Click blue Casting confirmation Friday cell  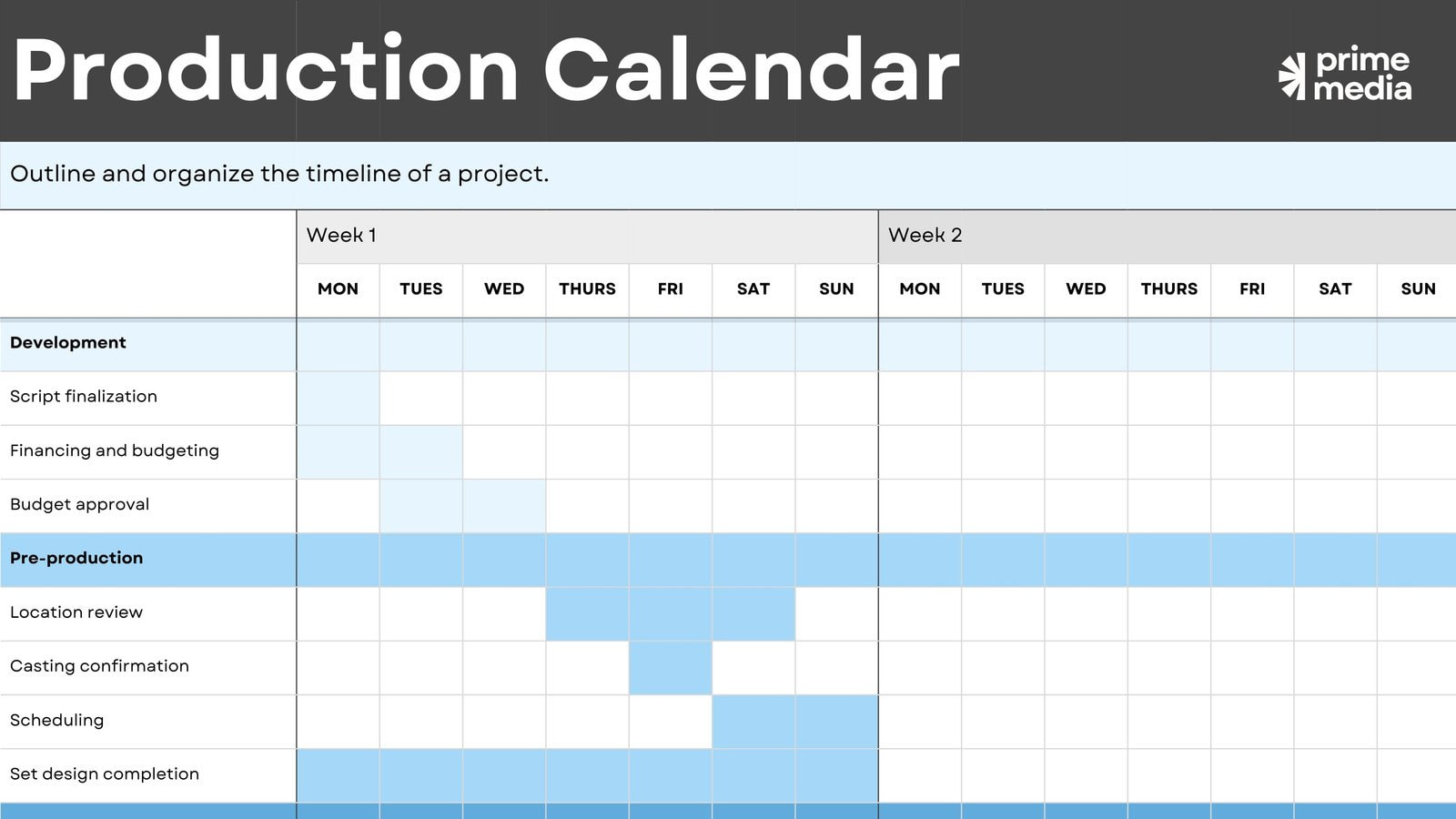671,668
